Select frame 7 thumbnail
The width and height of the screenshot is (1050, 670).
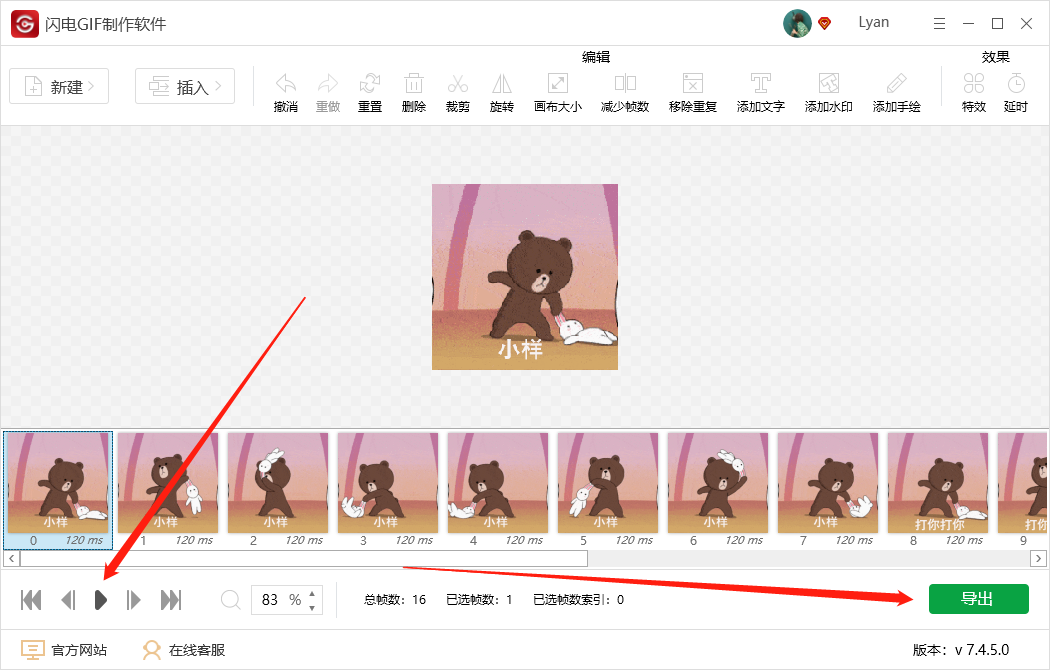(x=828, y=483)
